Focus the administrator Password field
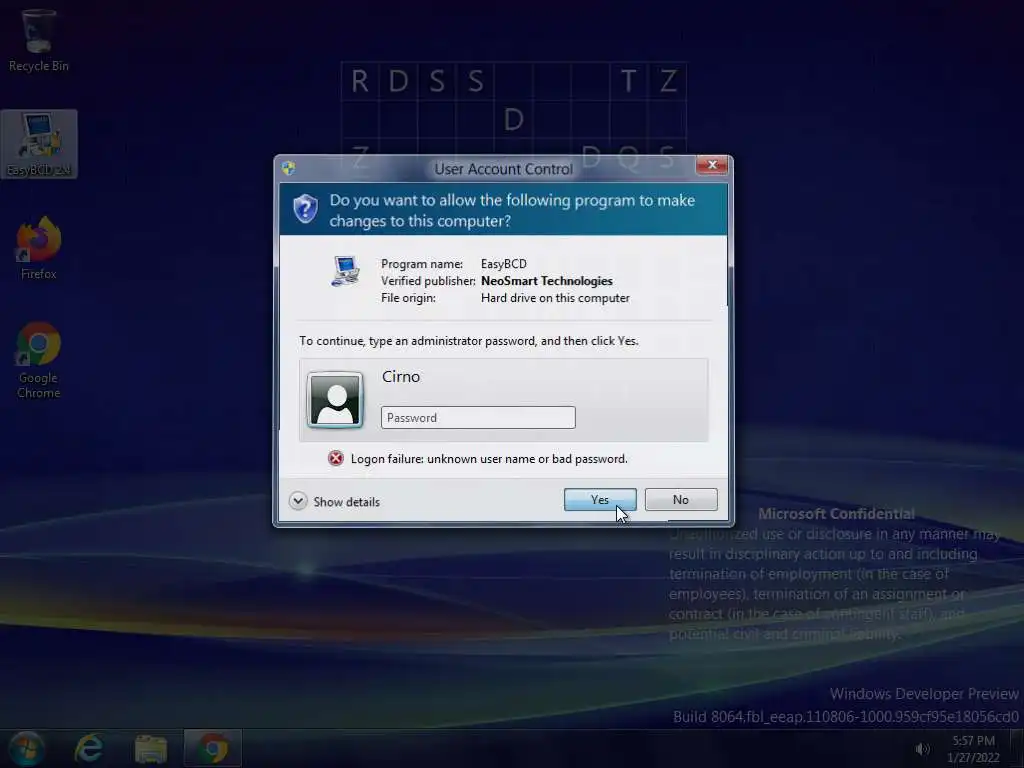The image size is (1024, 768). click(x=478, y=418)
